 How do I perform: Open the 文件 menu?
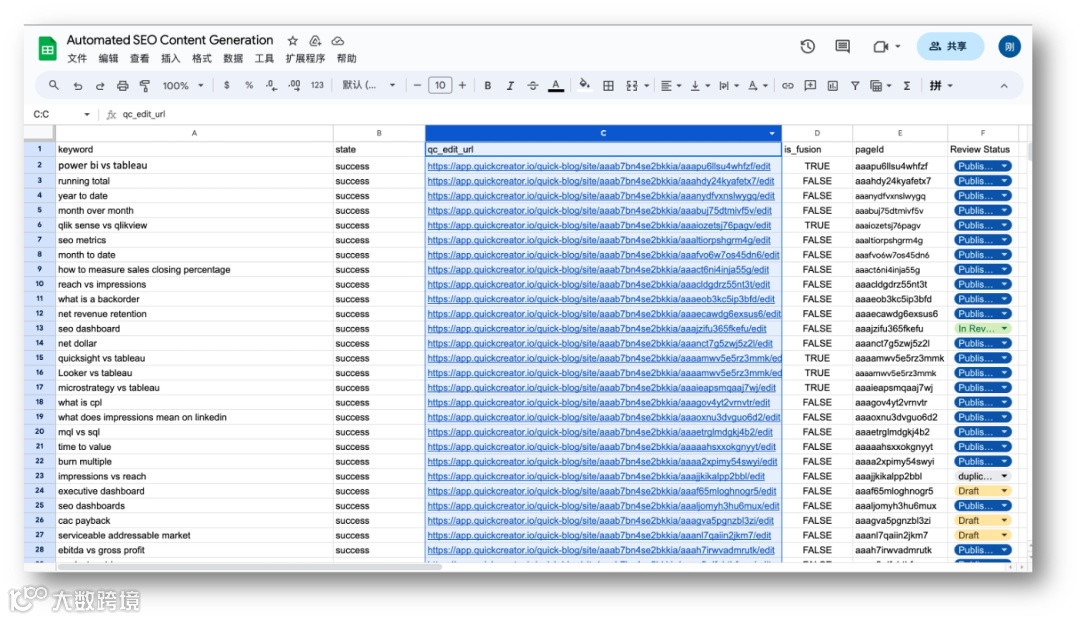point(77,59)
